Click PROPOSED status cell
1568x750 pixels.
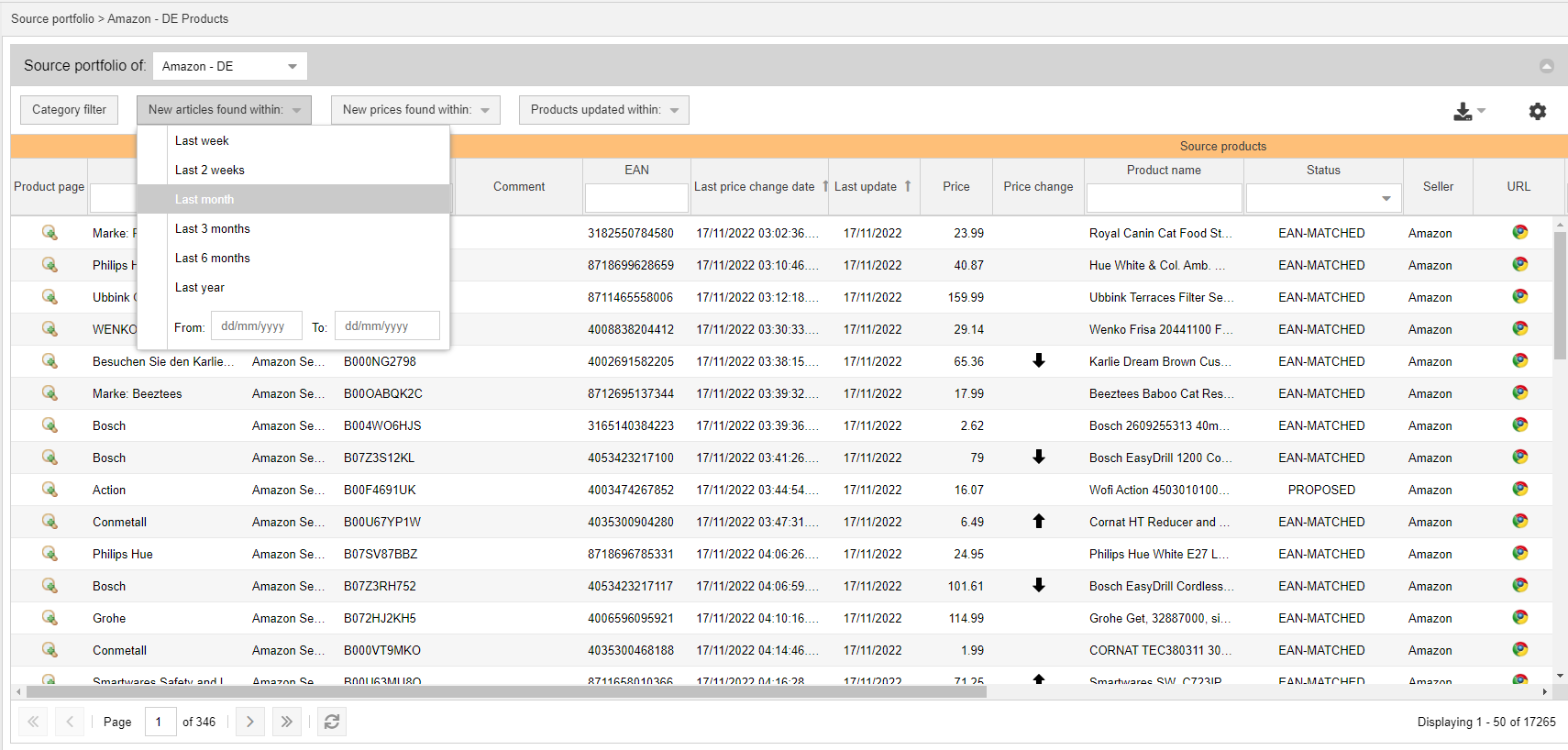pyautogui.click(x=1321, y=490)
